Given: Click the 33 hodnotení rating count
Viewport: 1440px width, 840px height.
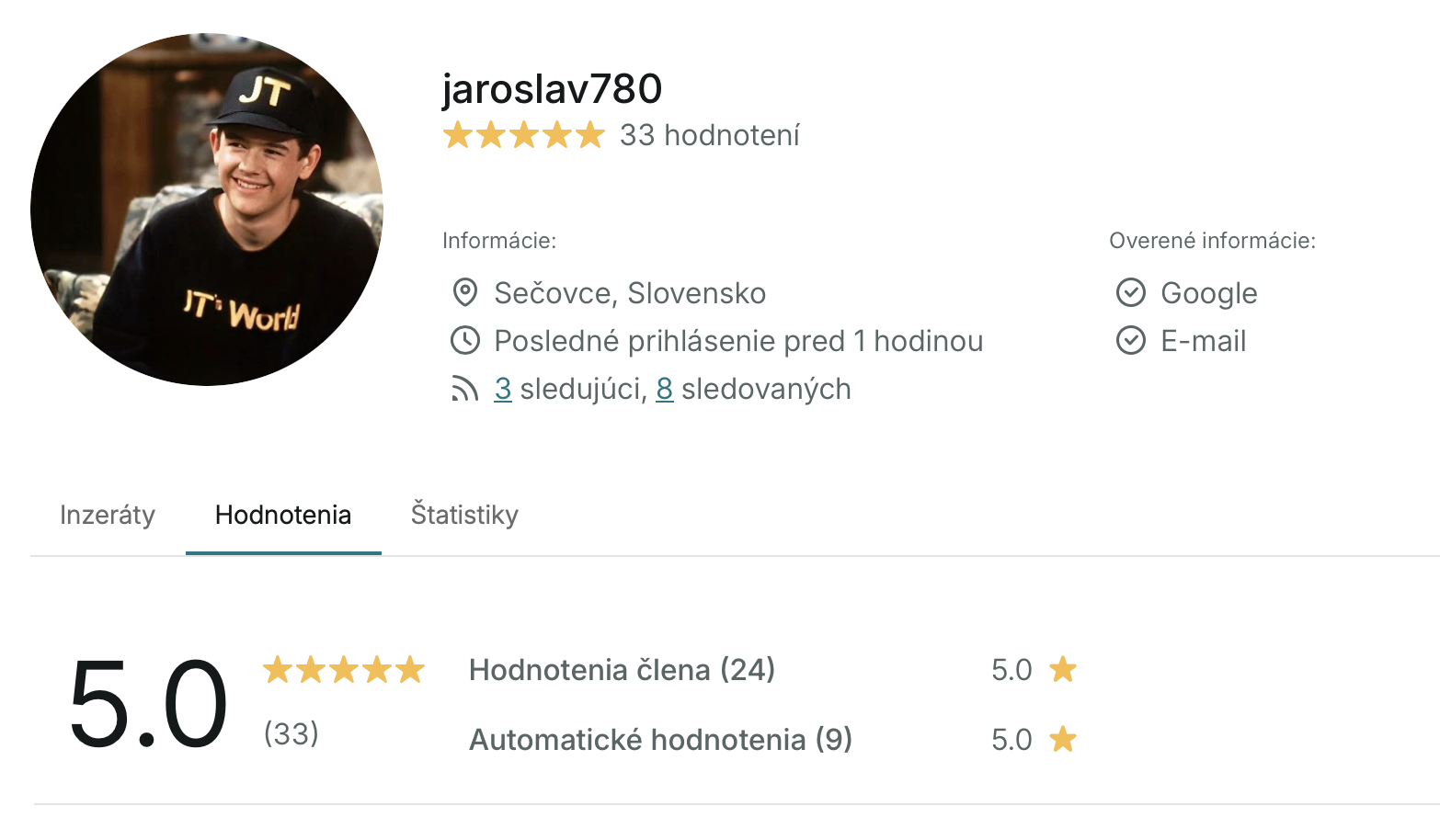Looking at the screenshot, I should point(709,135).
